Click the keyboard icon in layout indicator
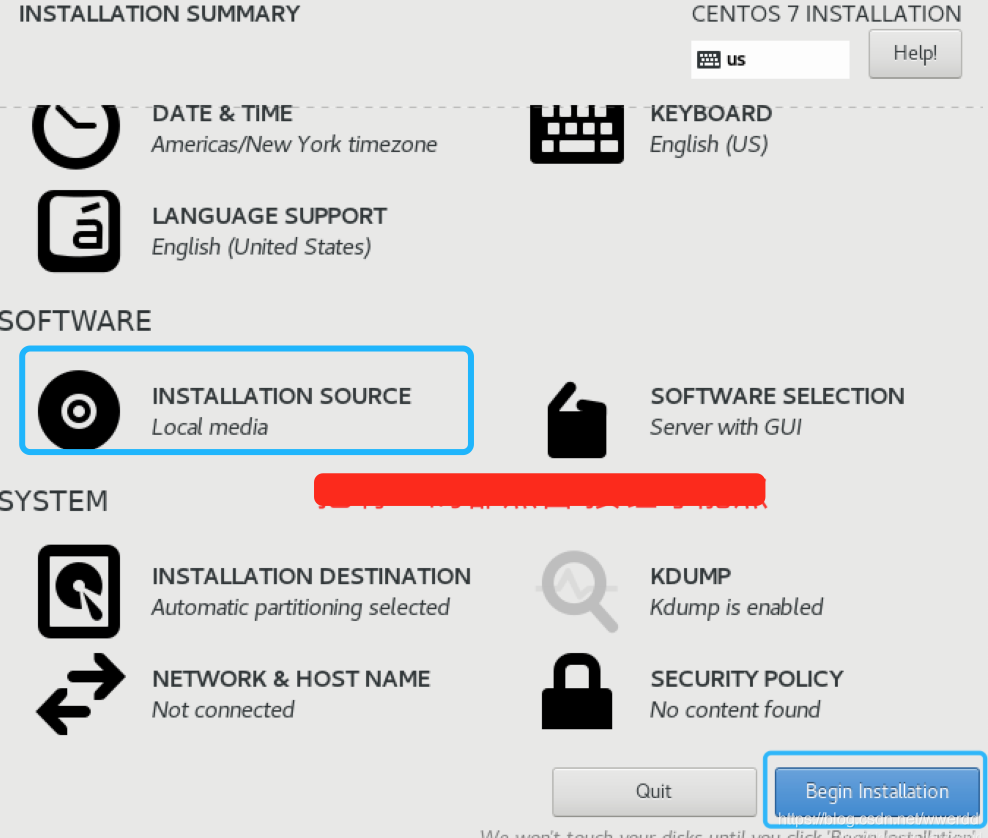Screen dimensions: 988x838 pos(708,60)
